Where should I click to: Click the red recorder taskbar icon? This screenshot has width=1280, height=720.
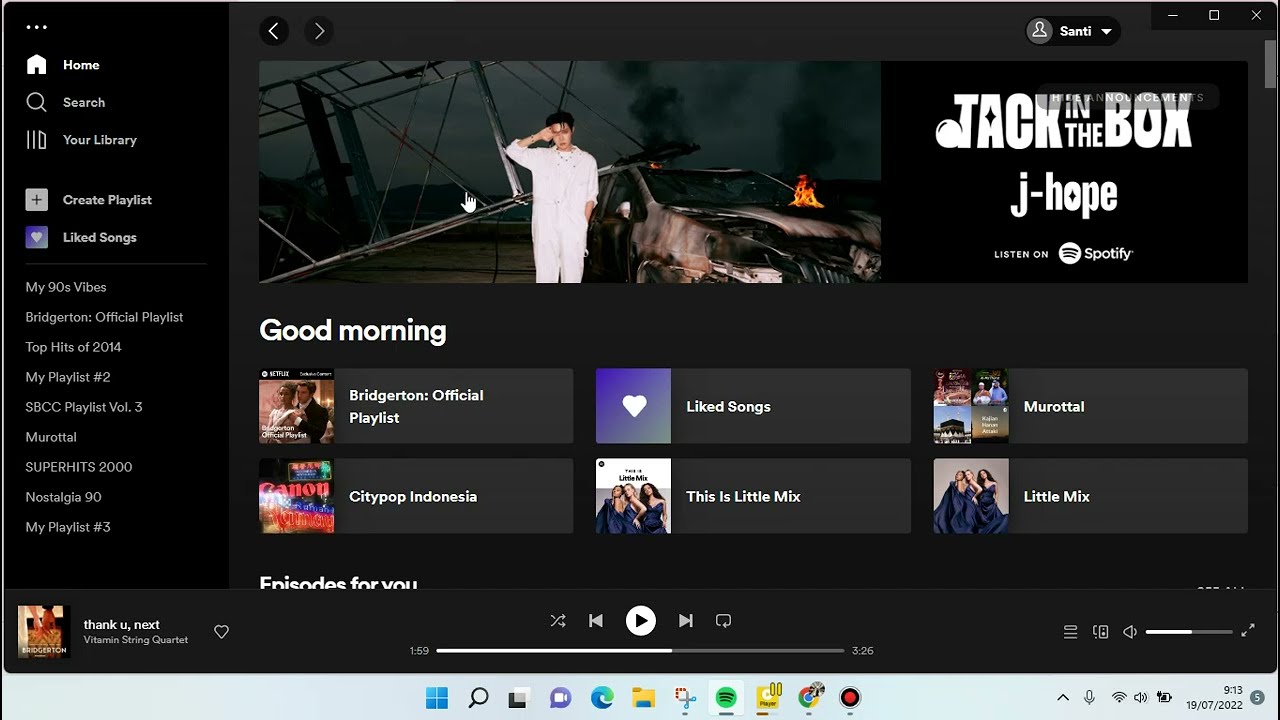(850, 698)
